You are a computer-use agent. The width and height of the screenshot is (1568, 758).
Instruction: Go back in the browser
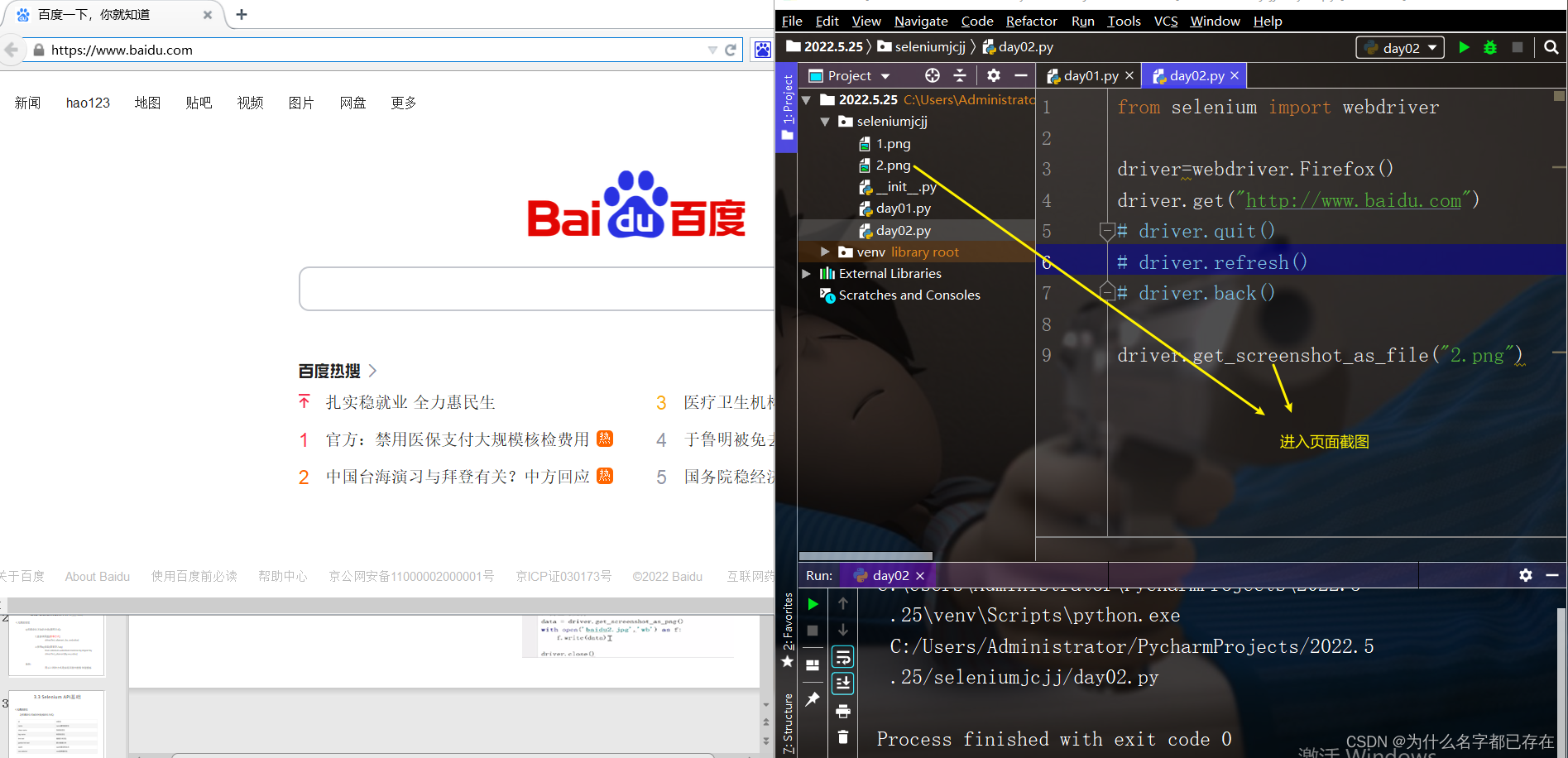point(11,50)
